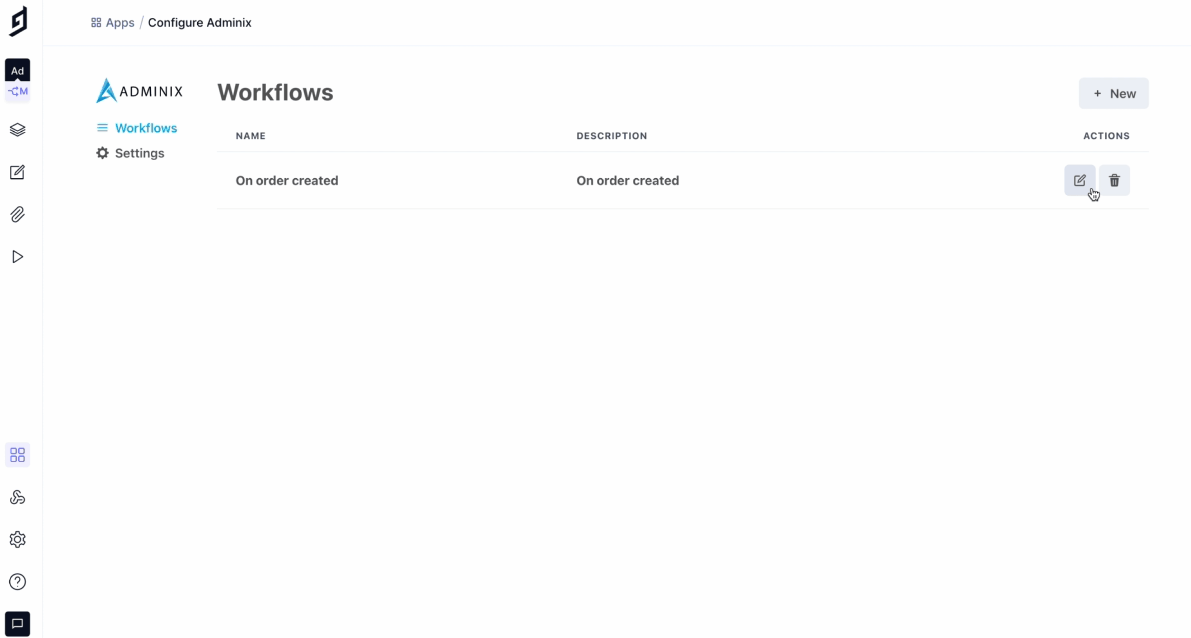Open the Schema layers icon in sidebar
The width and height of the screenshot is (1191, 638).
click(17, 130)
